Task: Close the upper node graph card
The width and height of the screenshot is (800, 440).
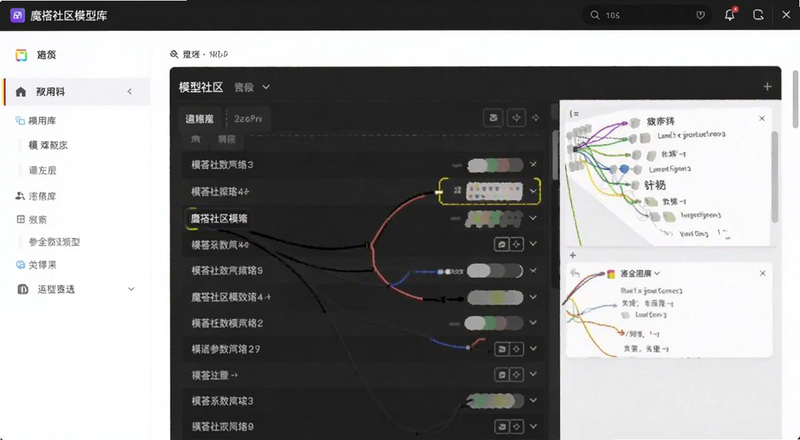Action: coord(762,118)
